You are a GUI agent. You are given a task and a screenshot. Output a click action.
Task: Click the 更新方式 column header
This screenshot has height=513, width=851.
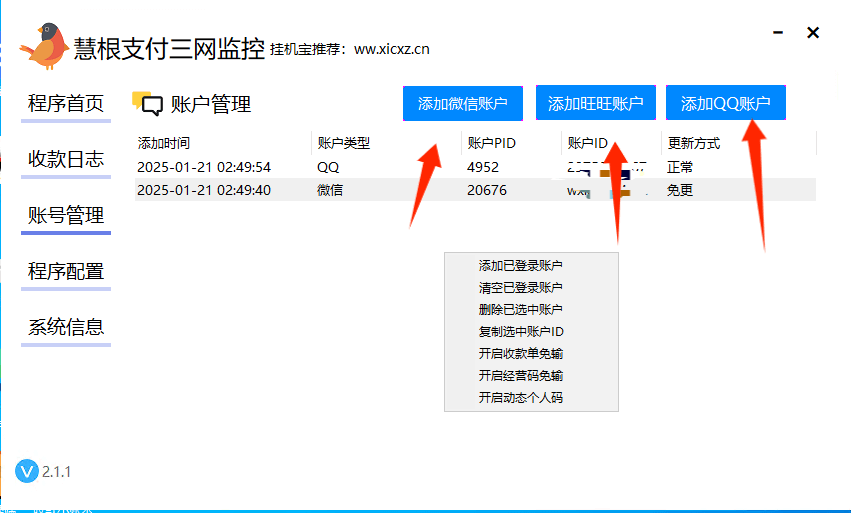[739, 143]
